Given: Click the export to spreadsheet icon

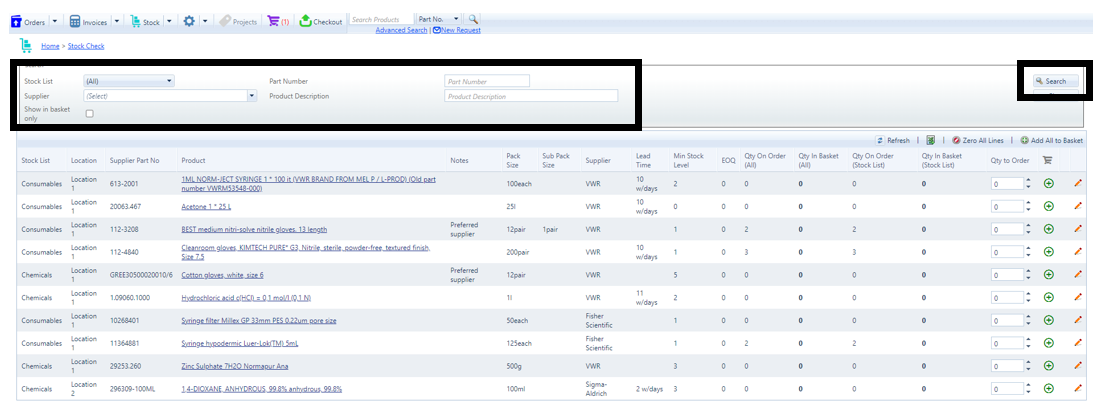Looking at the screenshot, I should [x=931, y=141].
